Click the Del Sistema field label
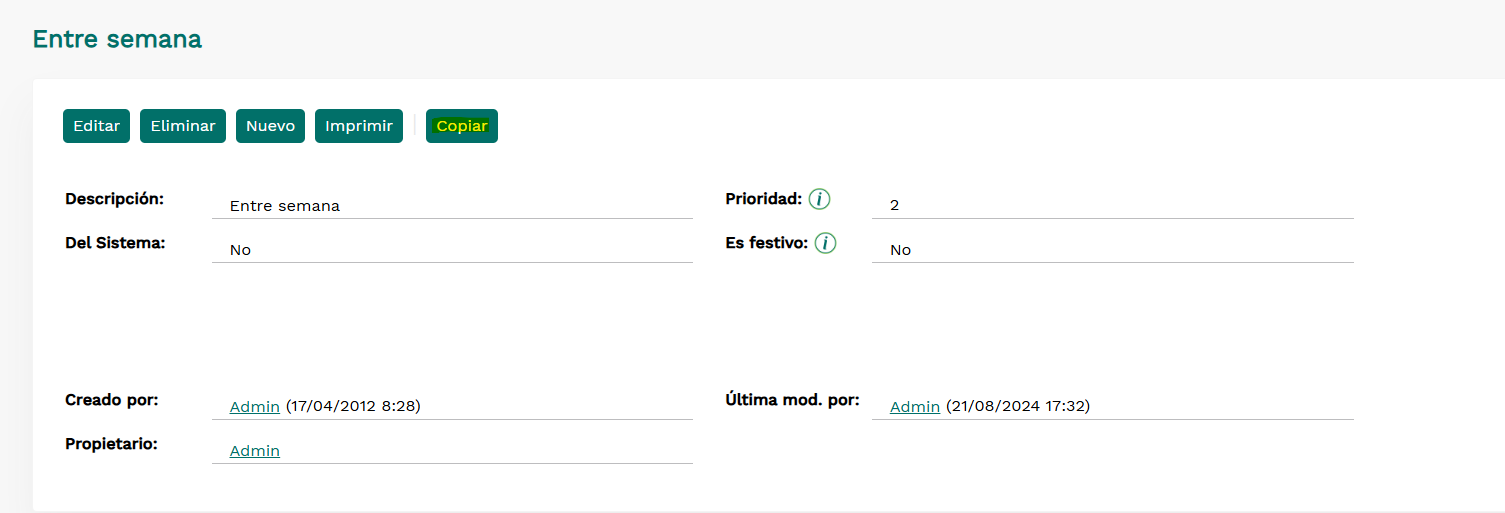This screenshot has width=1505, height=513. pos(115,243)
